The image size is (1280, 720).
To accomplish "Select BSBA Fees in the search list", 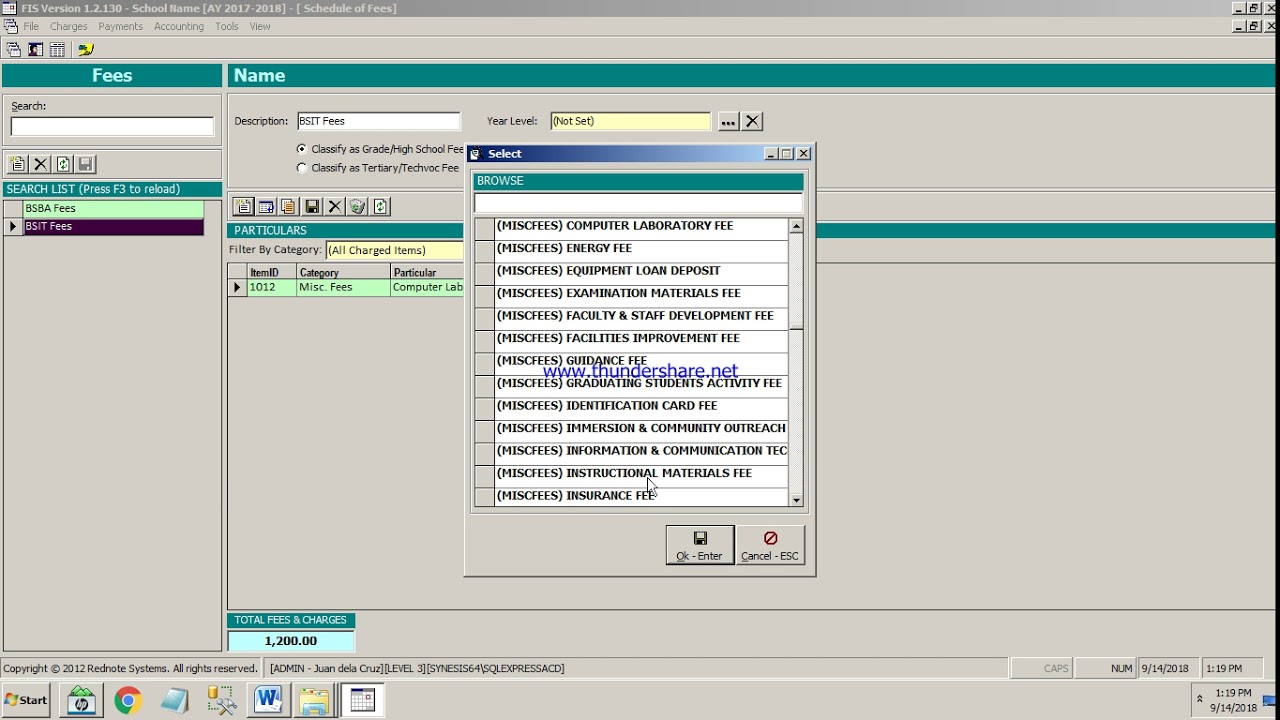I will tap(113, 208).
